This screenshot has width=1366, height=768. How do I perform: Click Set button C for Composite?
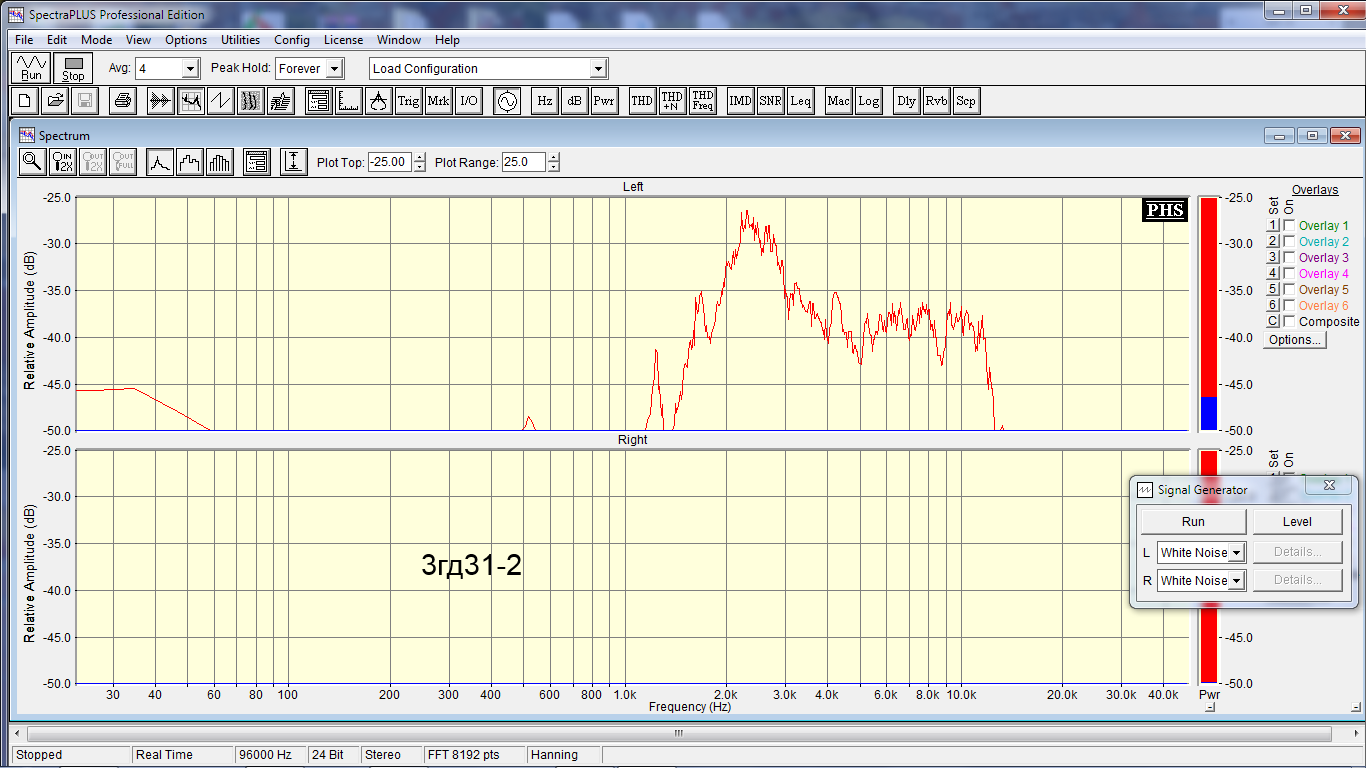click(x=1273, y=322)
